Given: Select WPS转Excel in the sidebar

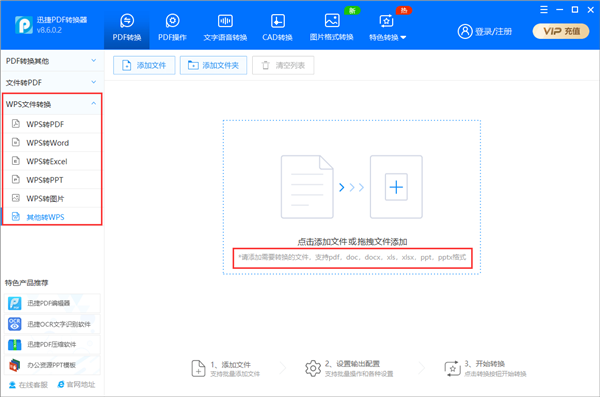Looking at the screenshot, I should coord(52,161).
